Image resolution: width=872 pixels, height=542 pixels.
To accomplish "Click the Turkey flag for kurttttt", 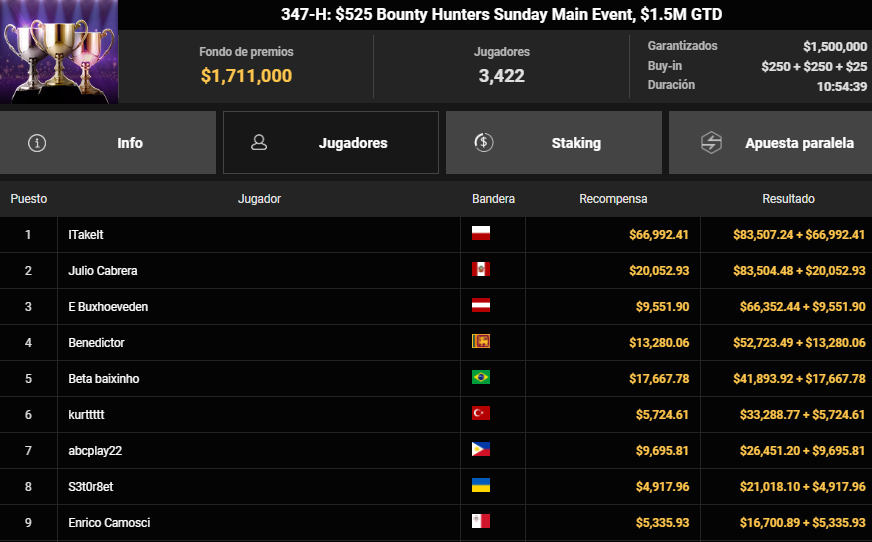I will [480, 413].
